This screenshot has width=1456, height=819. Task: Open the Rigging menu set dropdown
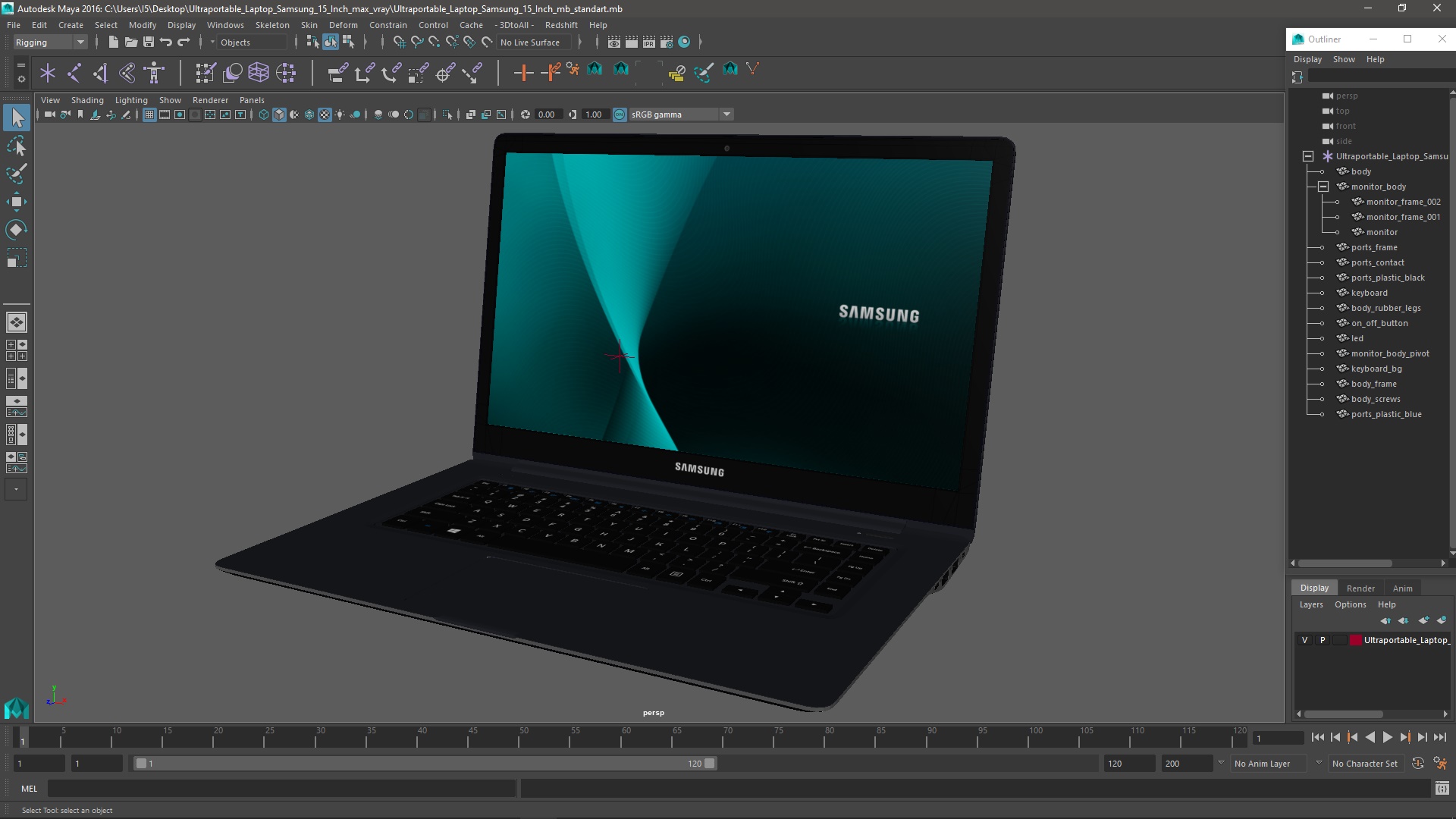pos(50,42)
